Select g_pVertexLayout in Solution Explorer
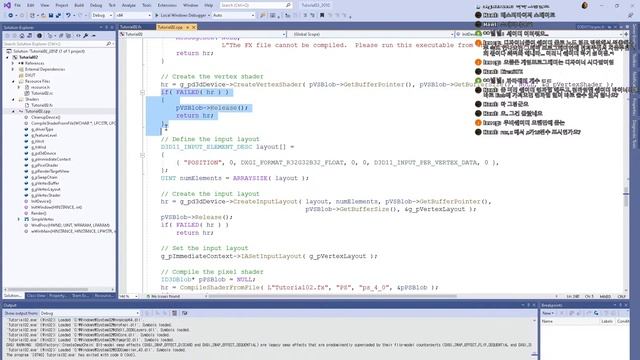The height and width of the screenshot is (360, 640). tap(46, 189)
